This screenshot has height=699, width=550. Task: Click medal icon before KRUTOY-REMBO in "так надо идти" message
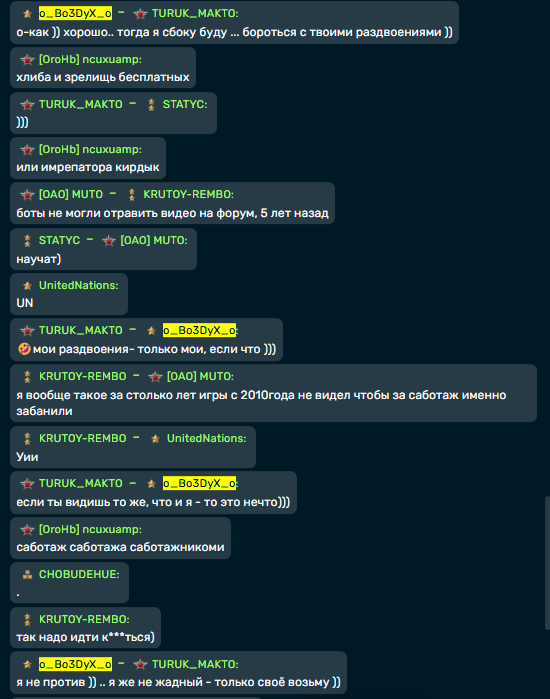(27, 620)
